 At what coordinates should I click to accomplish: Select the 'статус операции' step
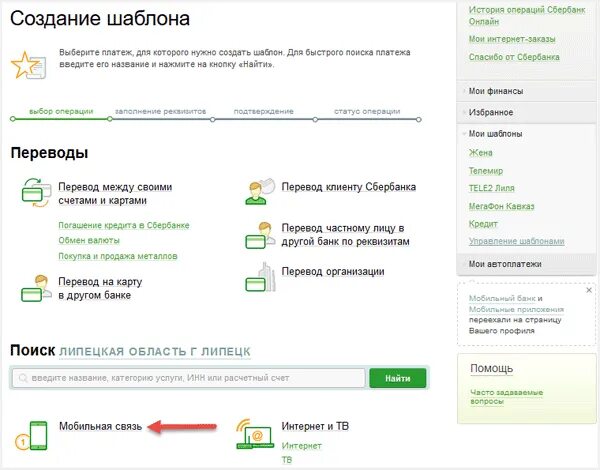coord(367,111)
